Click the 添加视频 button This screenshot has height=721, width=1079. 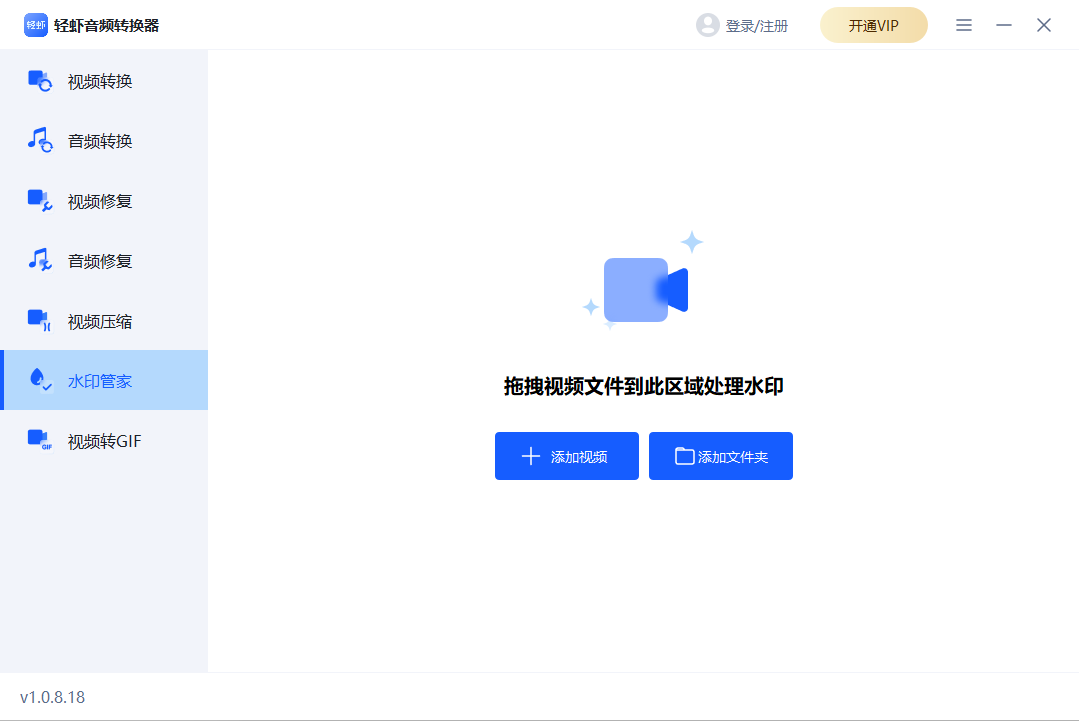[x=566, y=456]
